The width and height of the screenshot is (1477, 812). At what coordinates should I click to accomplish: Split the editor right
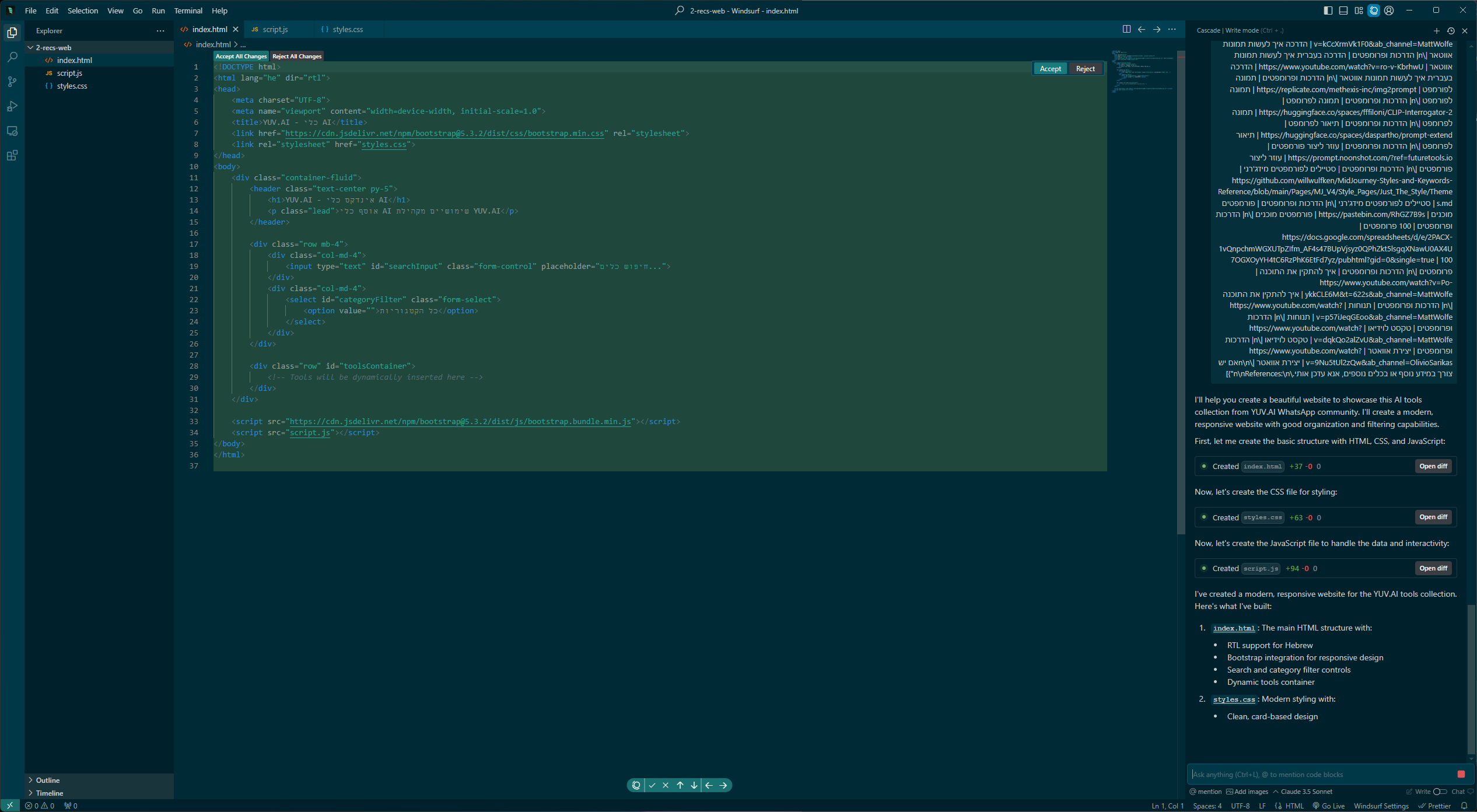coord(1126,29)
